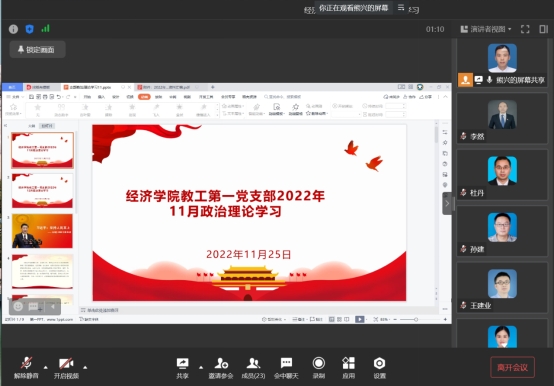Image resolution: width=554 pixels, height=386 pixels.
Task: Open the 应用 apps icon
Action: [x=348, y=368]
